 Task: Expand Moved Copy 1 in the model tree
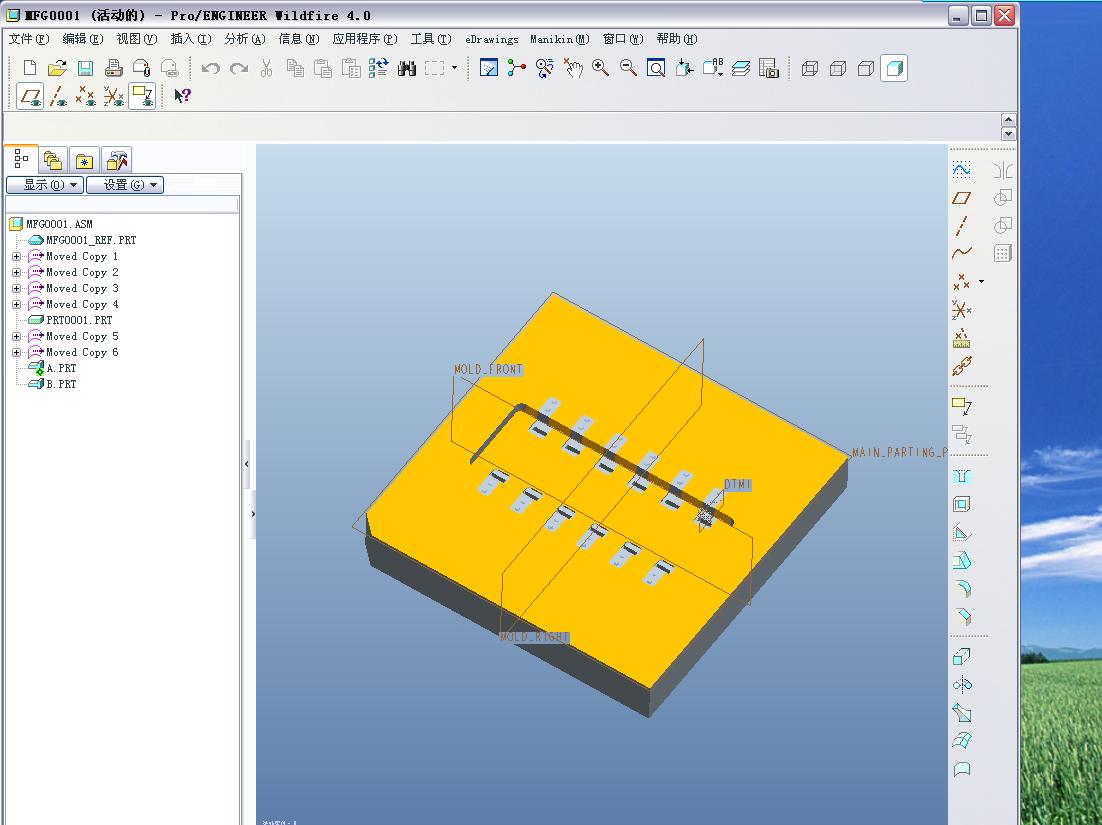16,256
